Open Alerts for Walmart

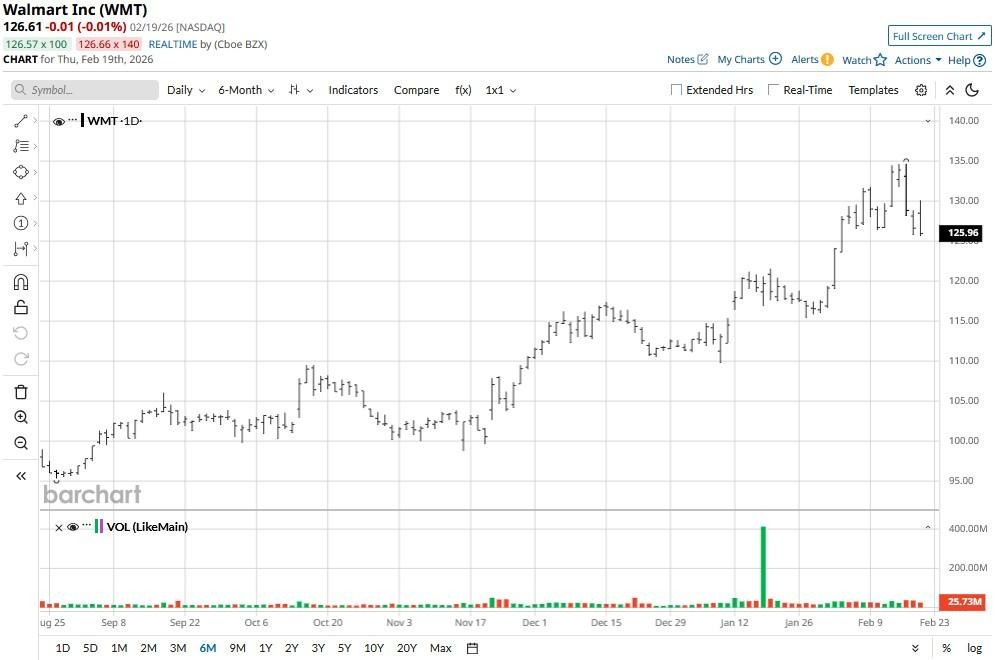pos(812,60)
